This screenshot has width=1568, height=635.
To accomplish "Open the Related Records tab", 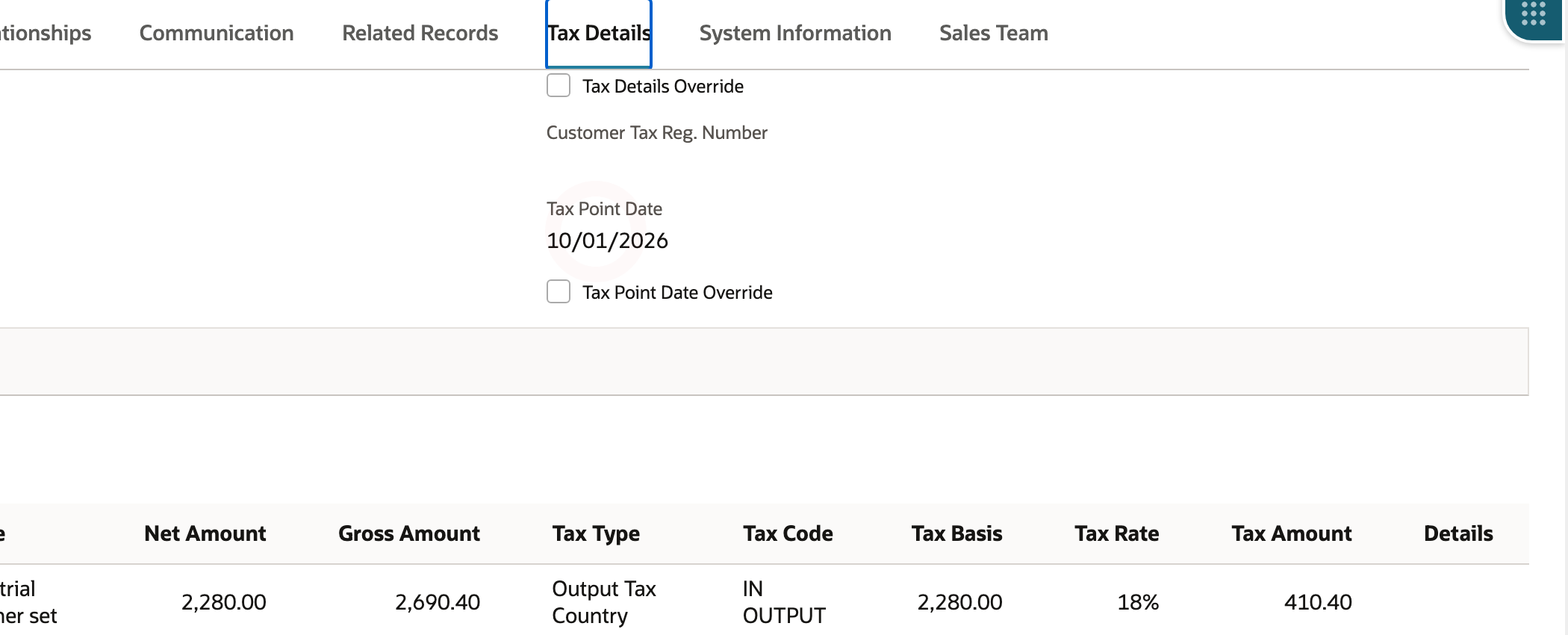I will click(x=420, y=33).
